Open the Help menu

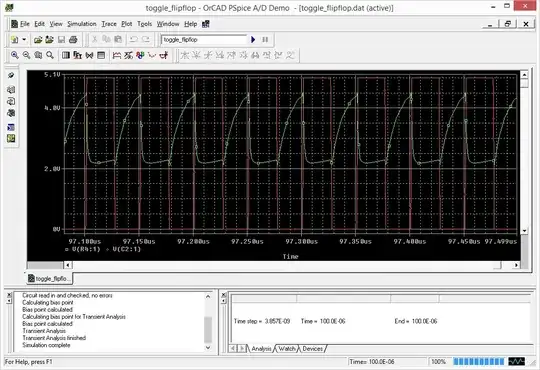point(190,24)
